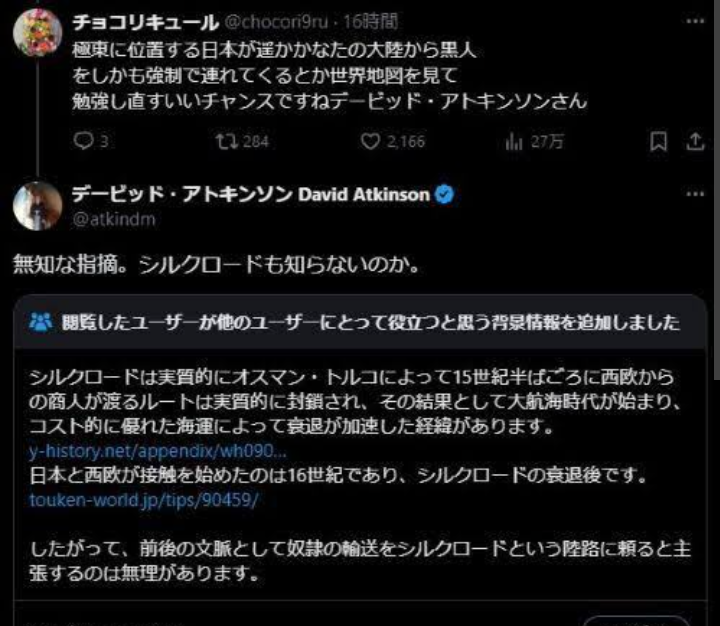This screenshot has height=626, width=720.
Task: Follow the touken-world.jp/tips/90459 link
Action: (x=144, y=500)
